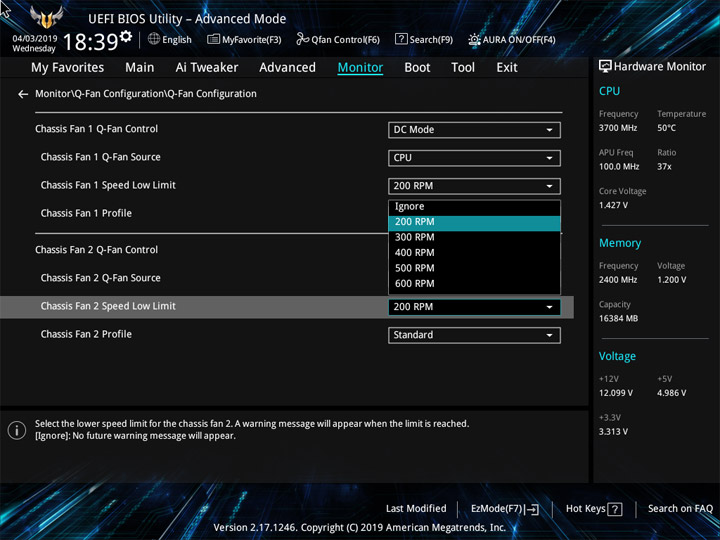This screenshot has width=720, height=540.
Task: Open MyFavorite(F3) list
Action: tap(244, 39)
